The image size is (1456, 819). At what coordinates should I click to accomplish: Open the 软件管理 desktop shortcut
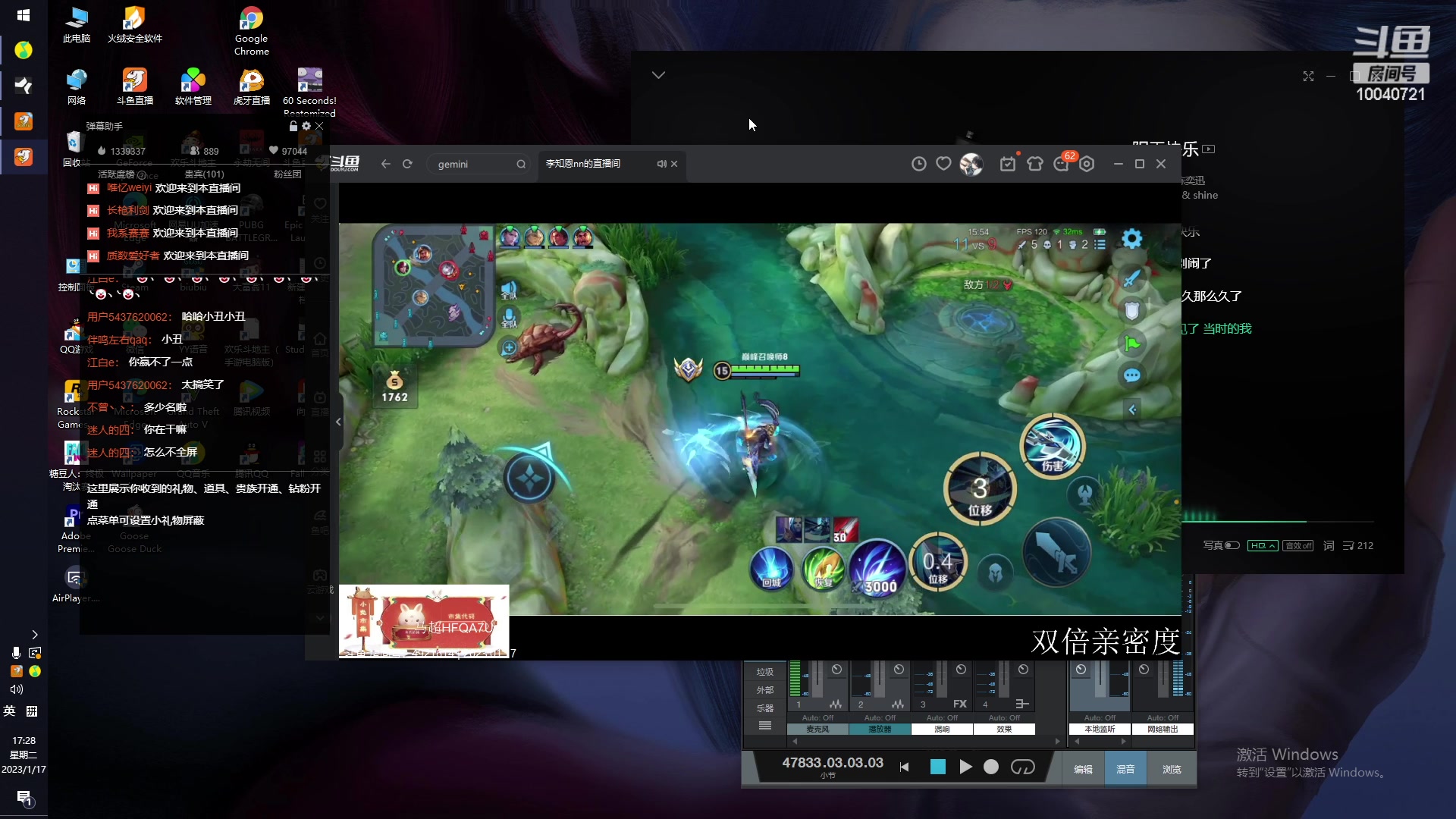[x=193, y=86]
